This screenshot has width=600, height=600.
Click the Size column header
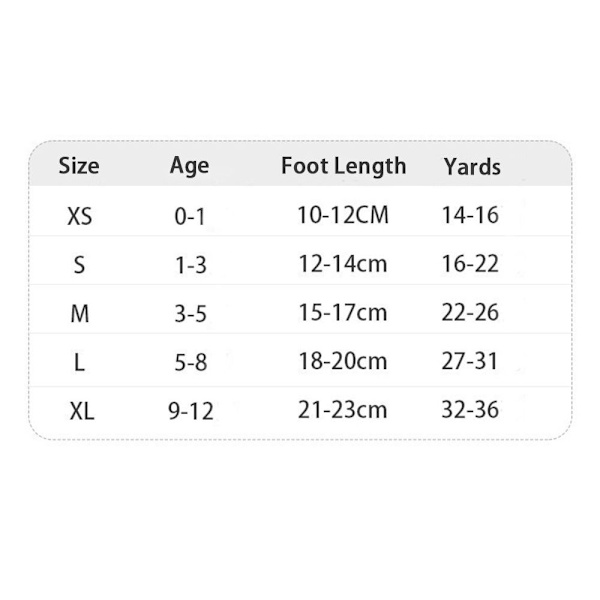tap(79, 166)
